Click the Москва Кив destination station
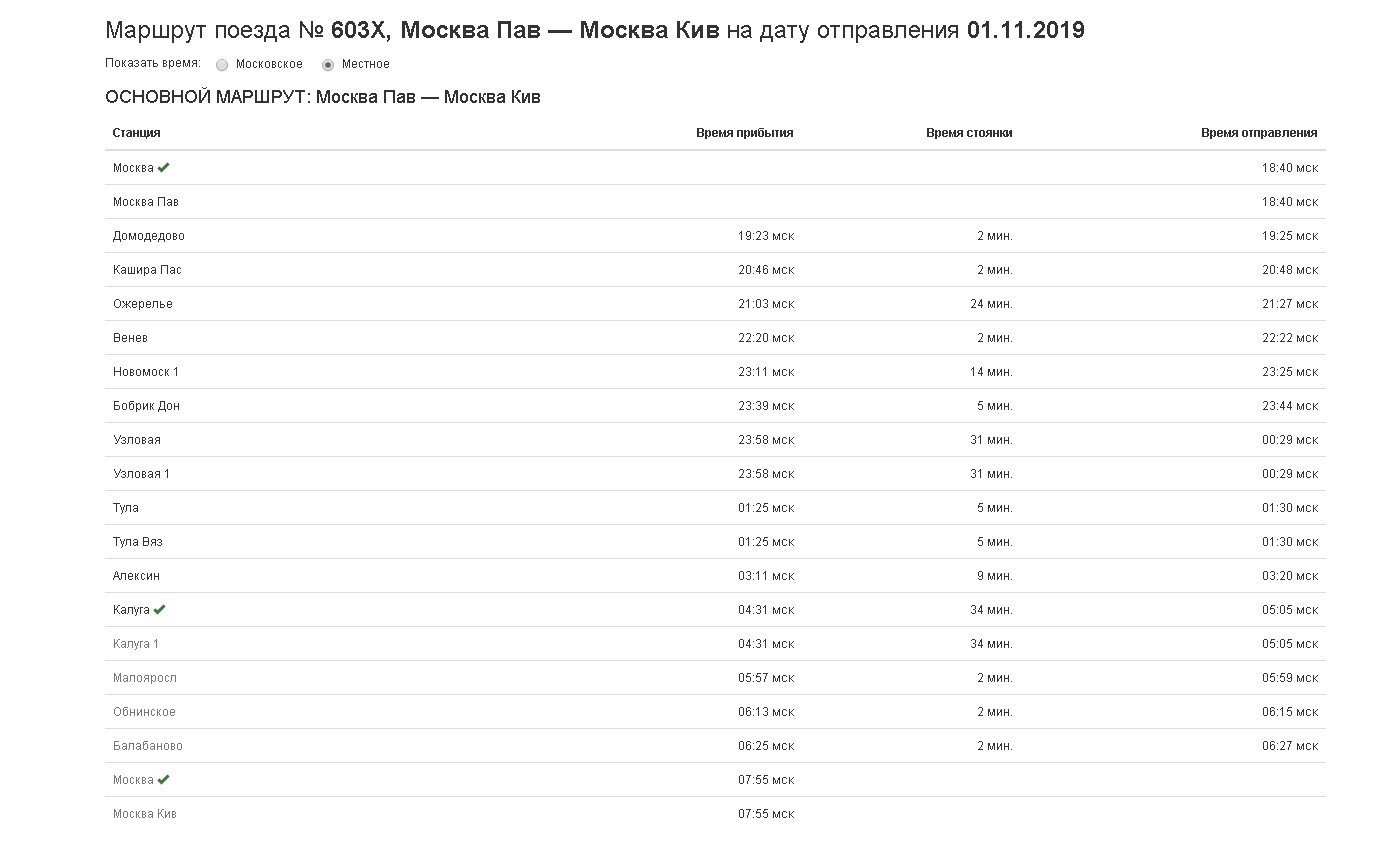Viewport: 1375px width, 855px height. [x=144, y=814]
